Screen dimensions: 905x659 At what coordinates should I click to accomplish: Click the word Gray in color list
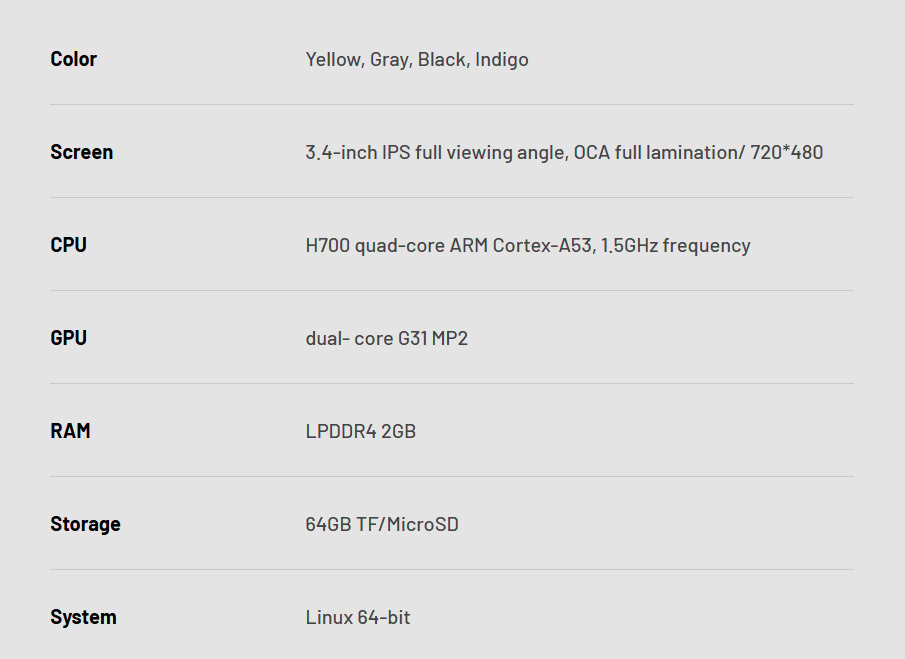click(389, 60)
